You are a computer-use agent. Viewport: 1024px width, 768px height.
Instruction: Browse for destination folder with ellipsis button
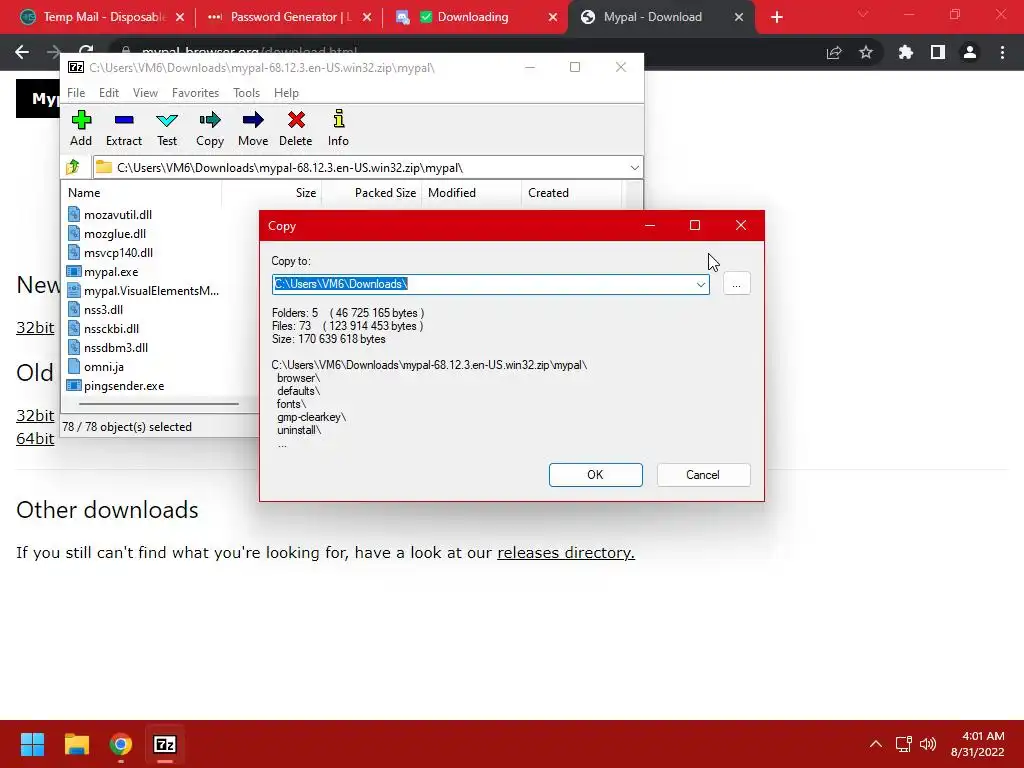(736, 284)
